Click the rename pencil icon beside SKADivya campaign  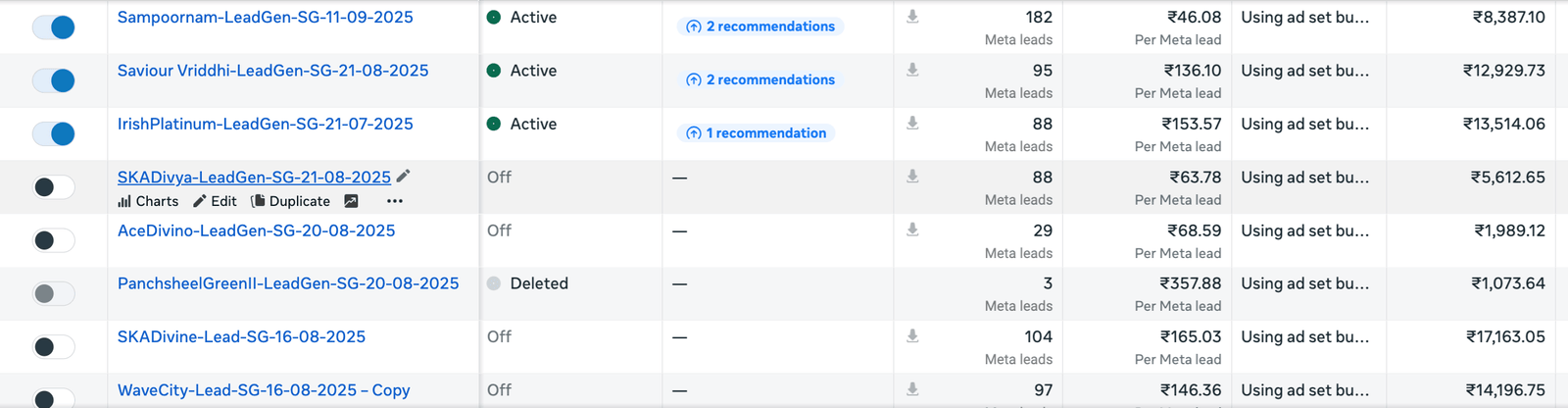pyautogui.click(x=403, y=177)
